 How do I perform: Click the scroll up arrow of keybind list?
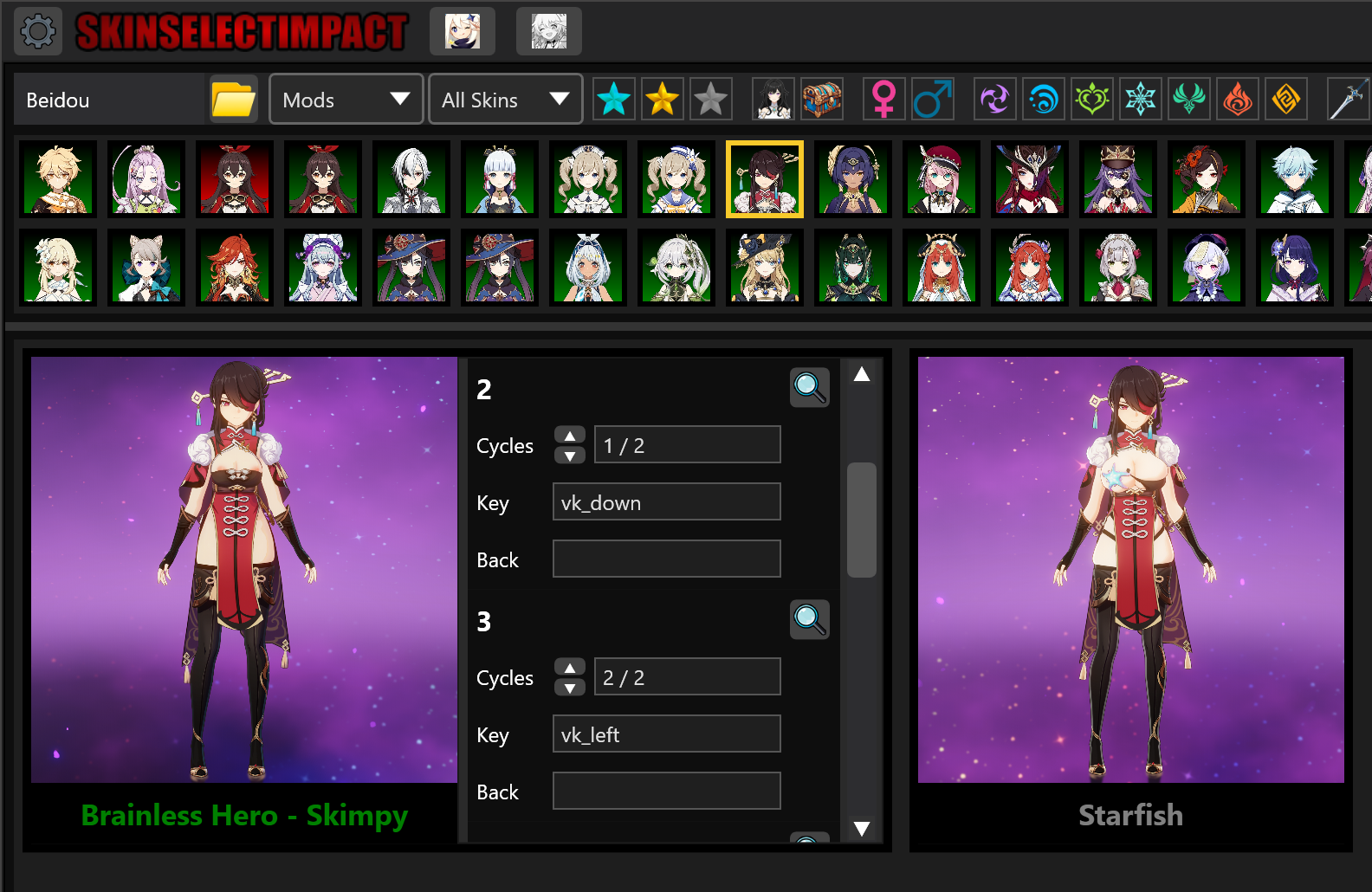click(x=862, y=374)
